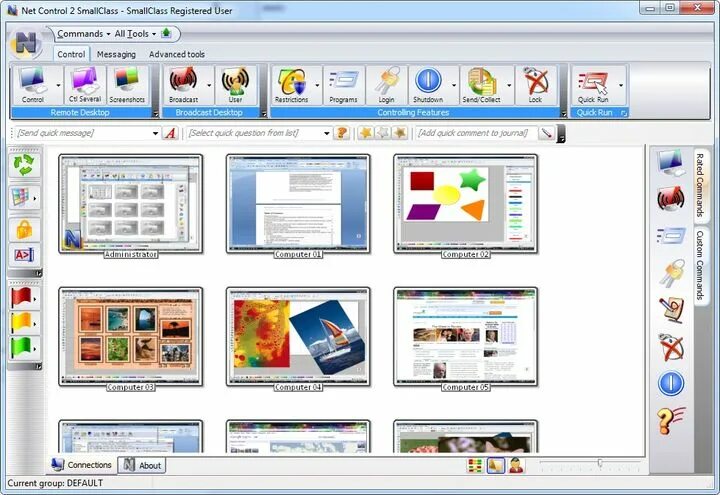Image resolution: width=720 pixels, height=495 pixels.
Task: Click the Login keys tool
Action: click(387, 85)
